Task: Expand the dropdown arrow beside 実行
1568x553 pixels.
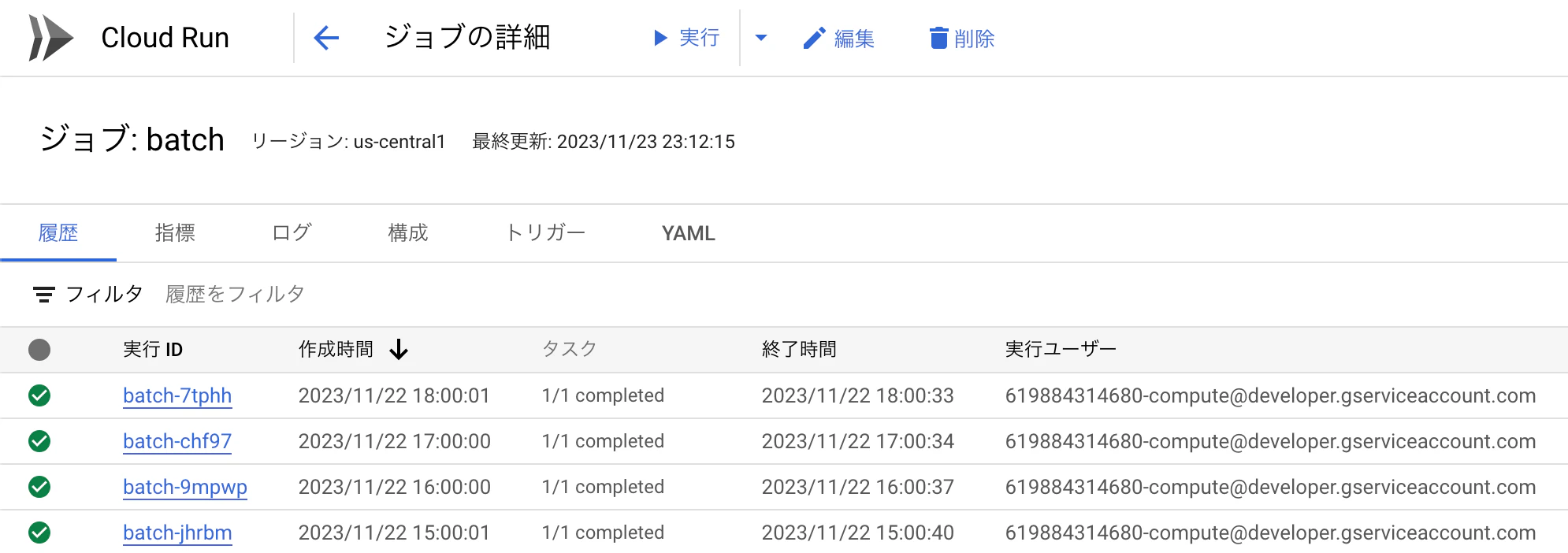Action: click(x=760, y=38)
